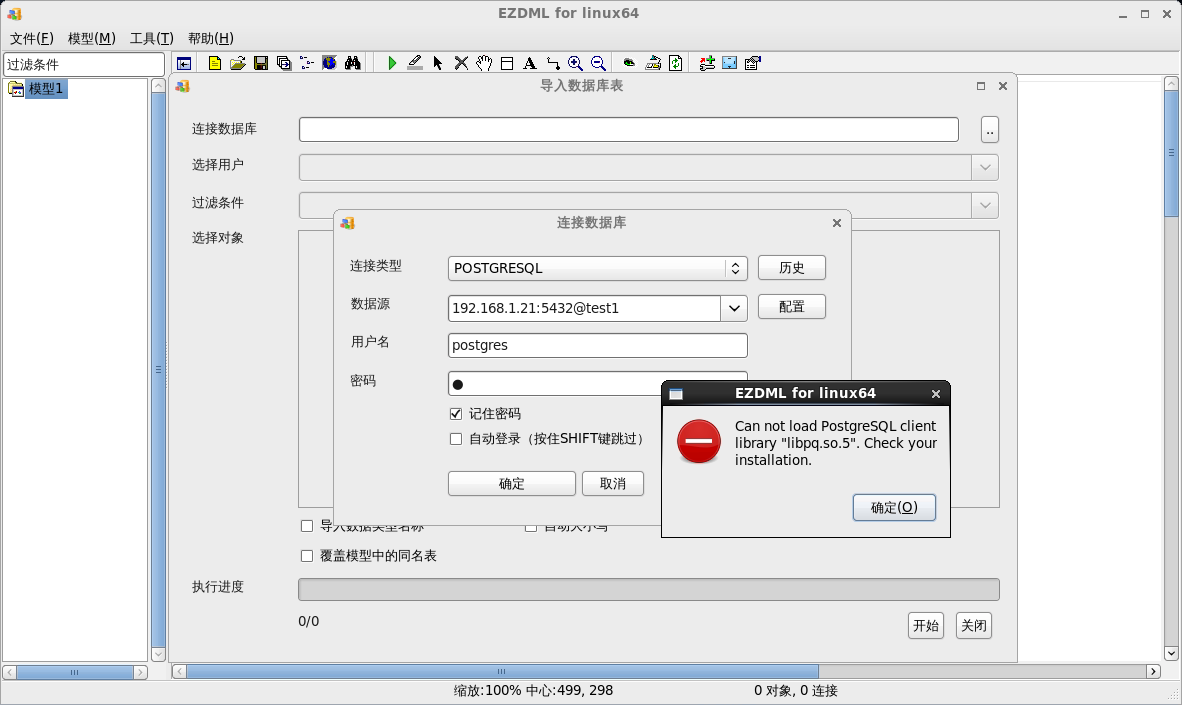Click 确定(O) in the error dialog
Screen dimensions: 1182x705
(x=894, y=507)
